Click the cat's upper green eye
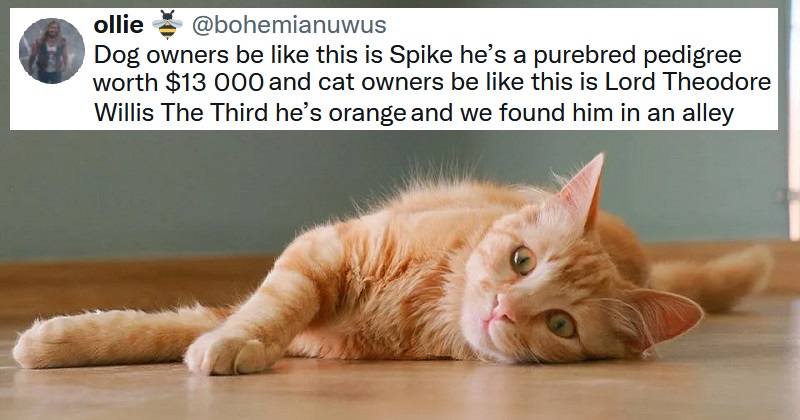This screenshot has width=800, height=420. (523, 260)
